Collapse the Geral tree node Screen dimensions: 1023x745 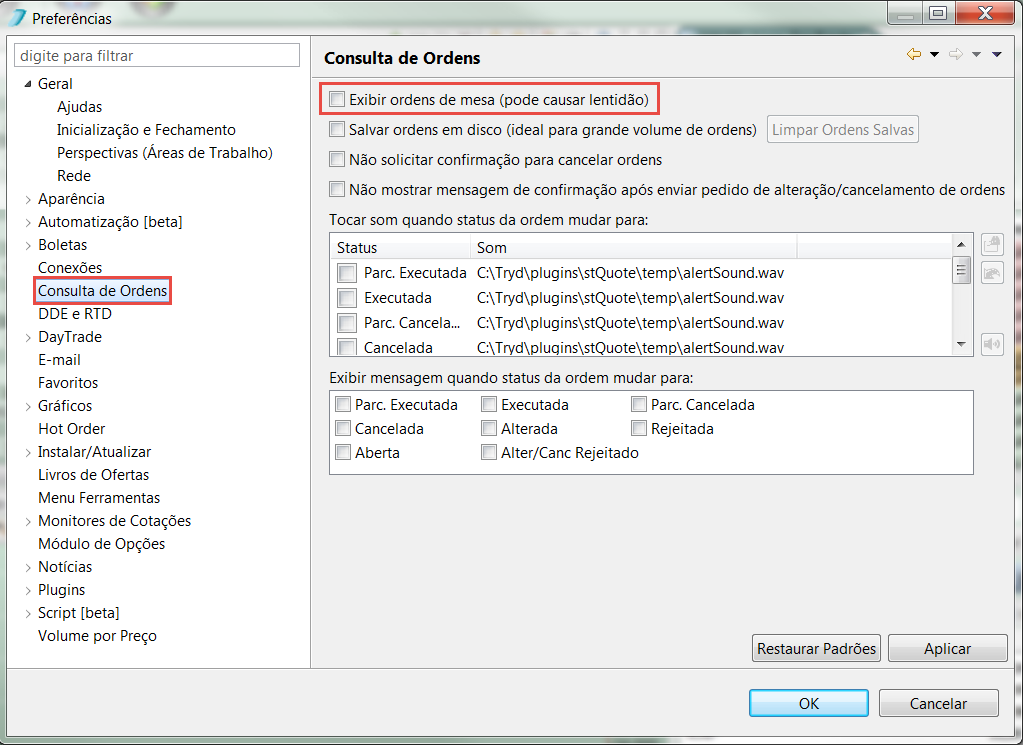pyautogui.click(x=27, y=84)
